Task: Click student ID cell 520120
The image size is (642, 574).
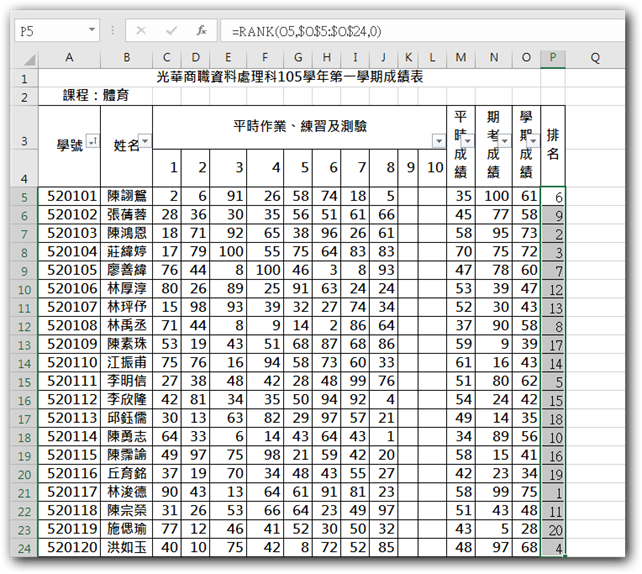Action: pos(69,547)
